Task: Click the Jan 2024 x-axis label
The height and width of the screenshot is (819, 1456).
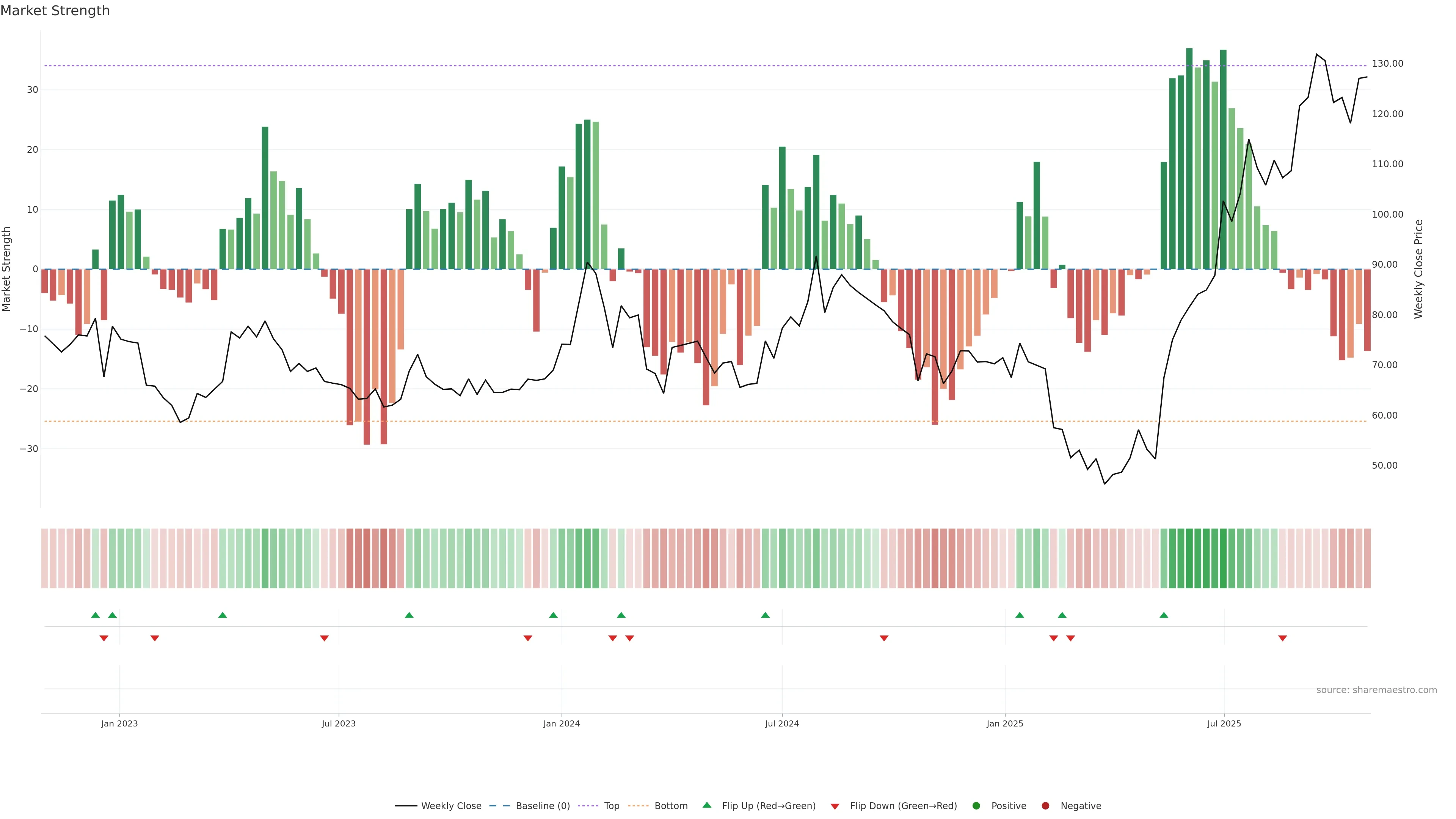Action: click(561, 723)
